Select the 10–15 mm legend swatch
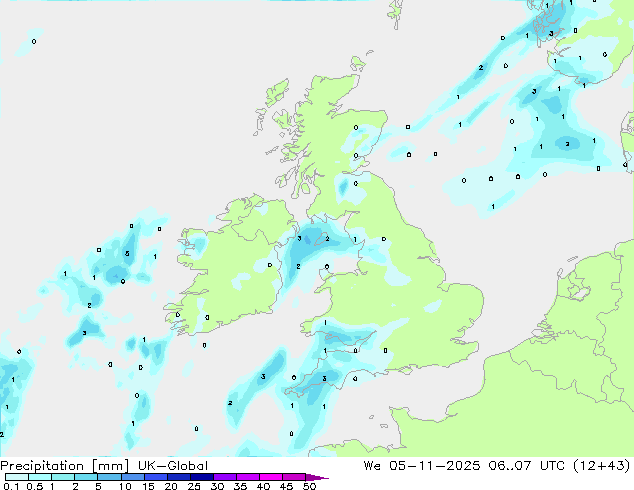Image resolution: width=634 pixels, height=490 pixels. [132, 477]
